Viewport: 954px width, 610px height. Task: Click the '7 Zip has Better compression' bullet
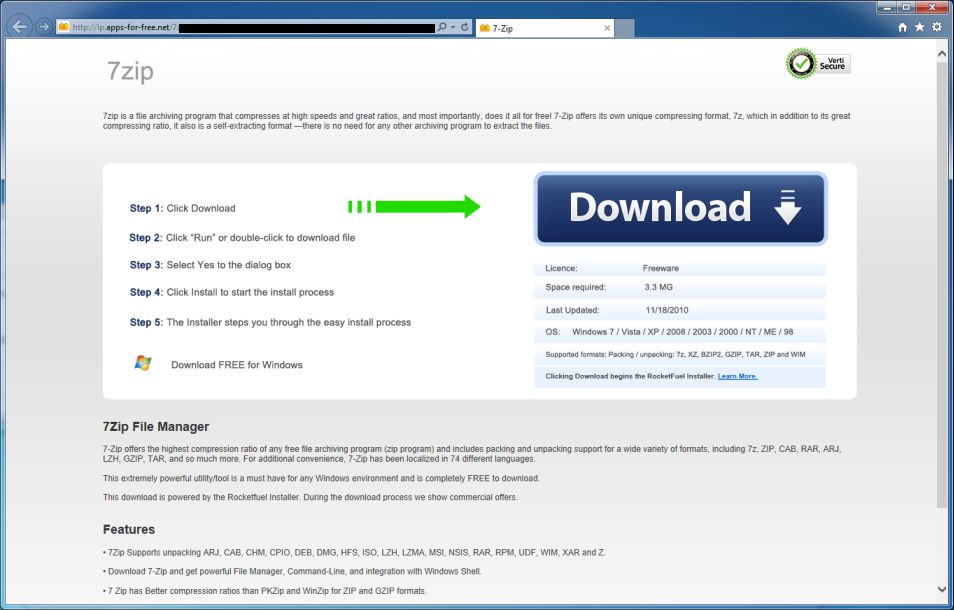(265, 591)
